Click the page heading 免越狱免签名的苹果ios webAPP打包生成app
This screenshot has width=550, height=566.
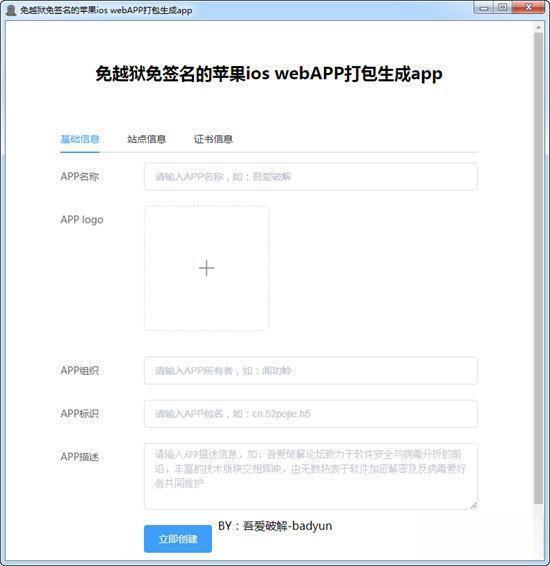[269, 74]
